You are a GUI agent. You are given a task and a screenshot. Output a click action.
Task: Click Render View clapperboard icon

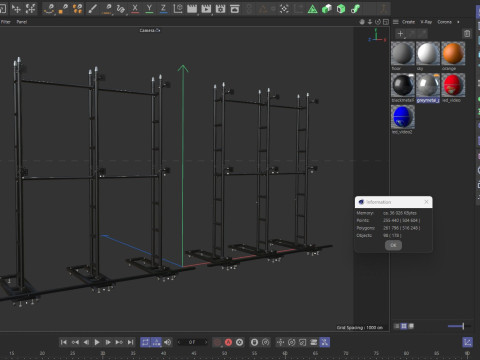coord(192,9)
